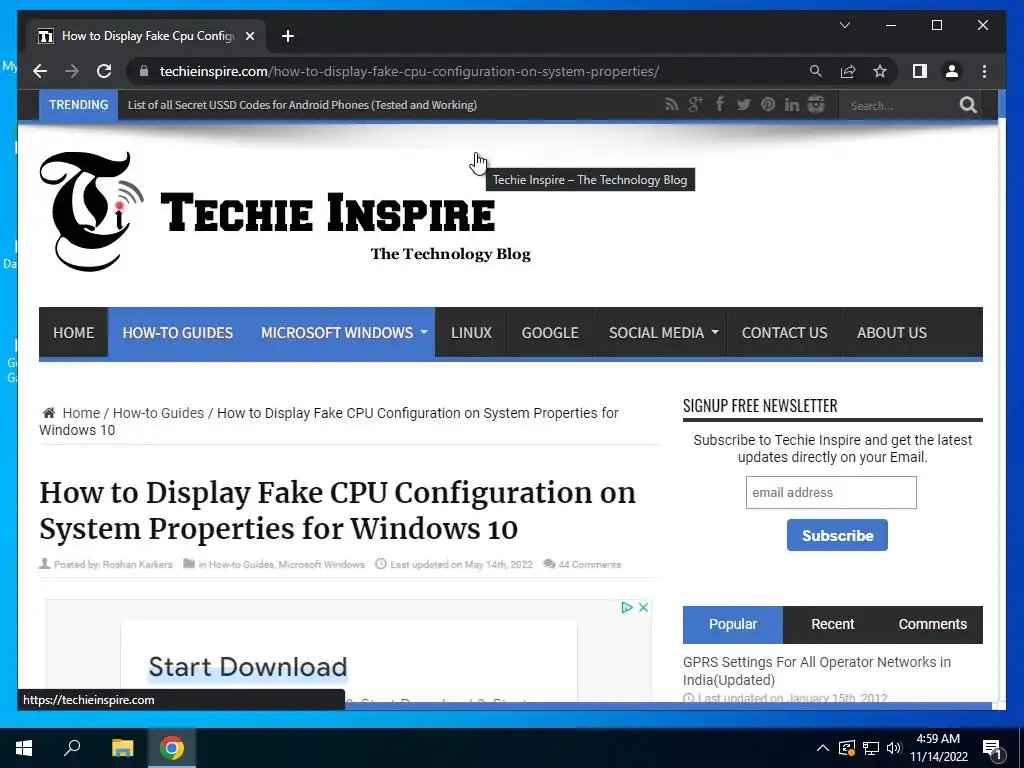Screen dimensions: 1024x768
Task: Switch to the Comments tab
Action: (x=933, y=624)
